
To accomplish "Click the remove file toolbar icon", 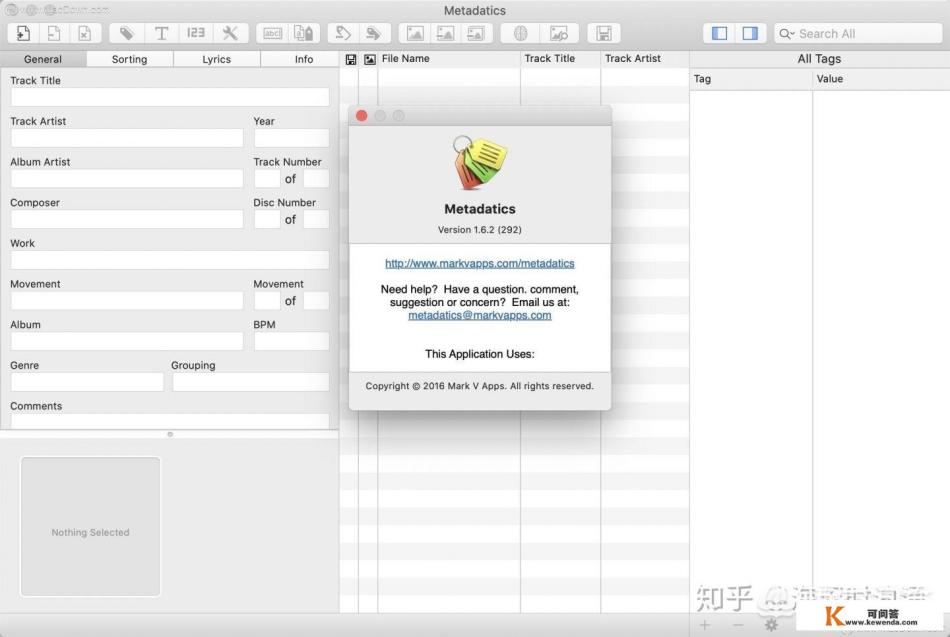I will tap(52, 33).
